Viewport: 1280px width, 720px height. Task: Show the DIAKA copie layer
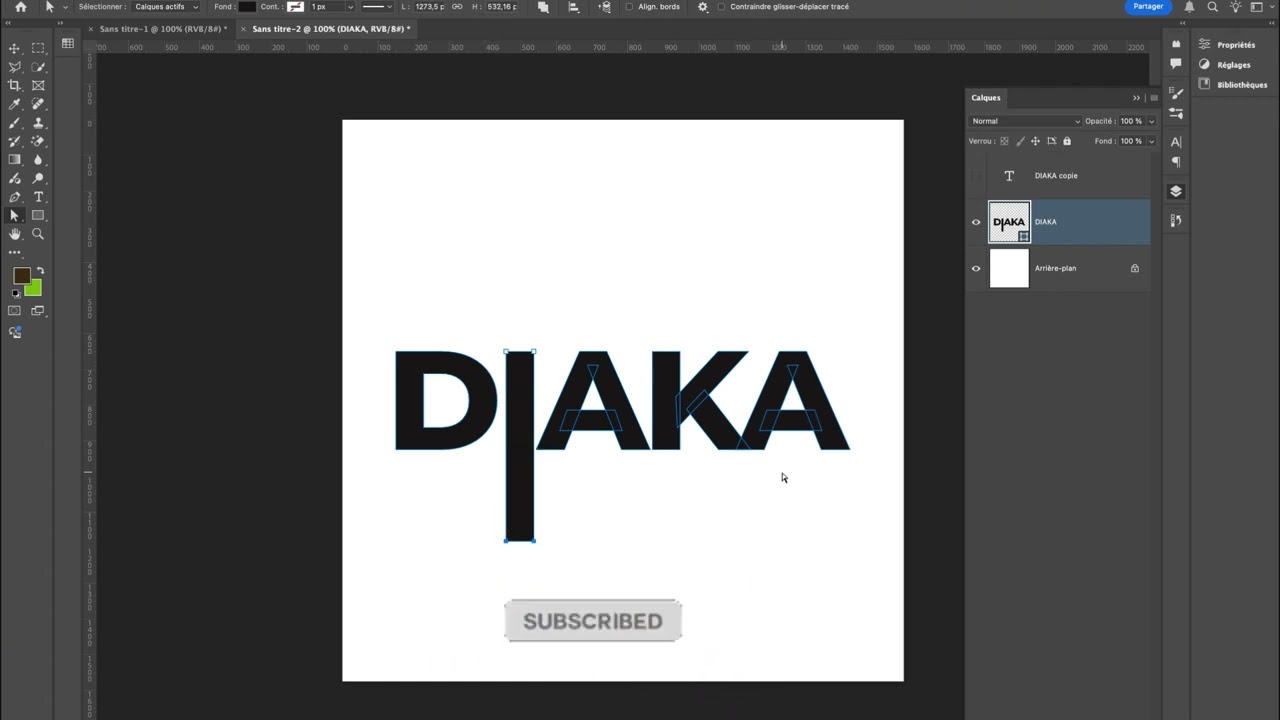[976, 176]
